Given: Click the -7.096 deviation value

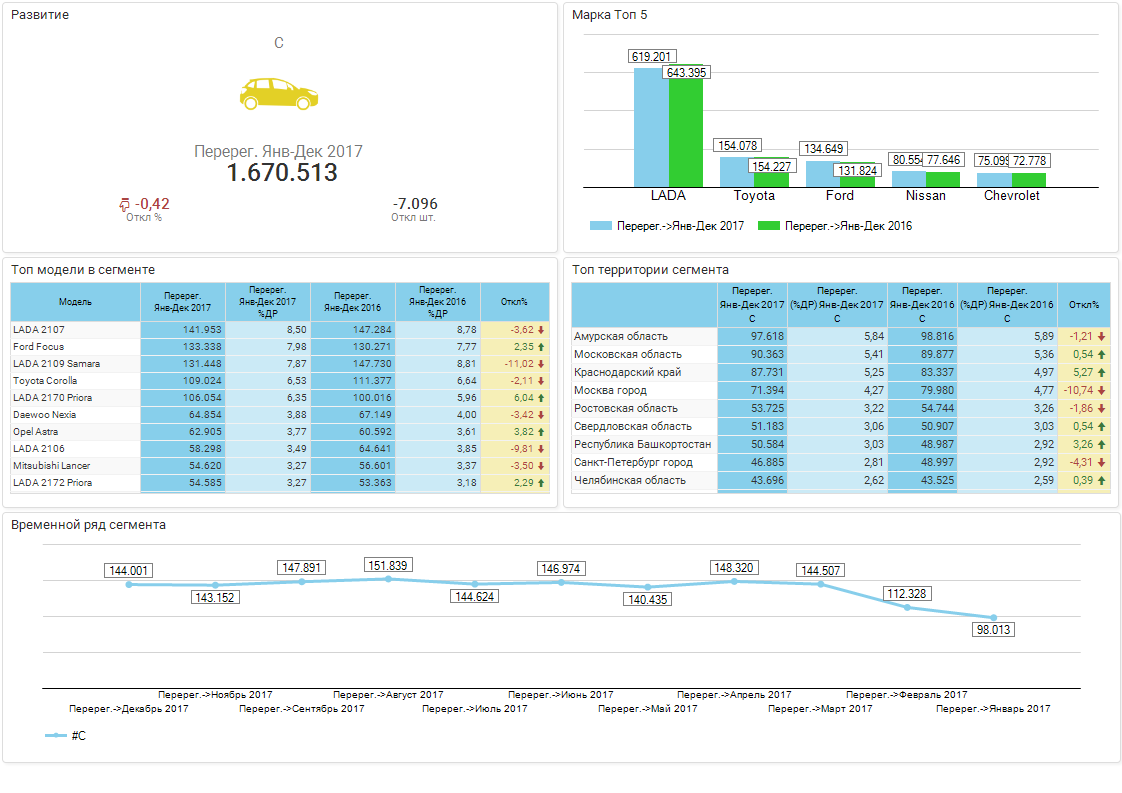Looking at the screenshot, I should 415,204.
